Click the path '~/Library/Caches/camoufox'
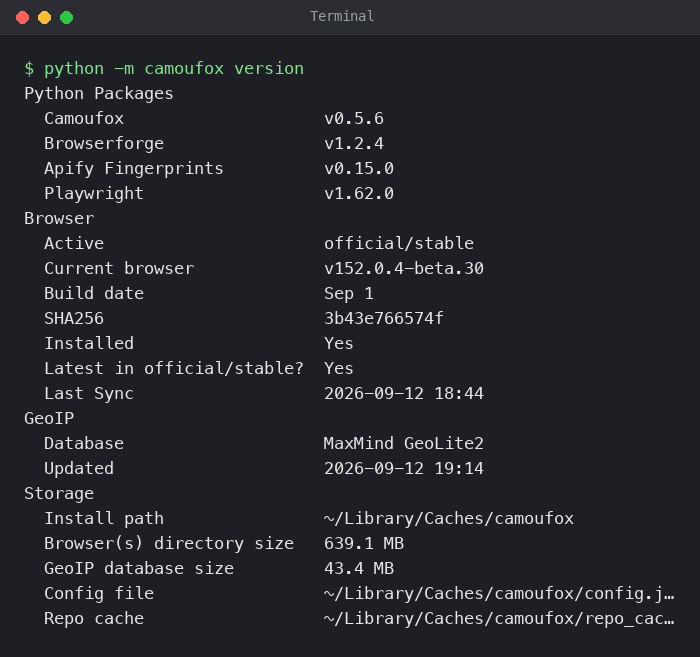The width and height of the screenshot is (700, 657). coord(449,519)
